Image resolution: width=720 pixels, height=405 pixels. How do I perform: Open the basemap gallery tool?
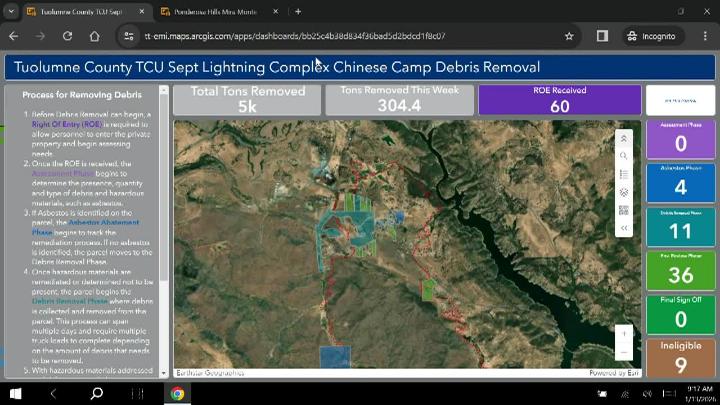624,192
